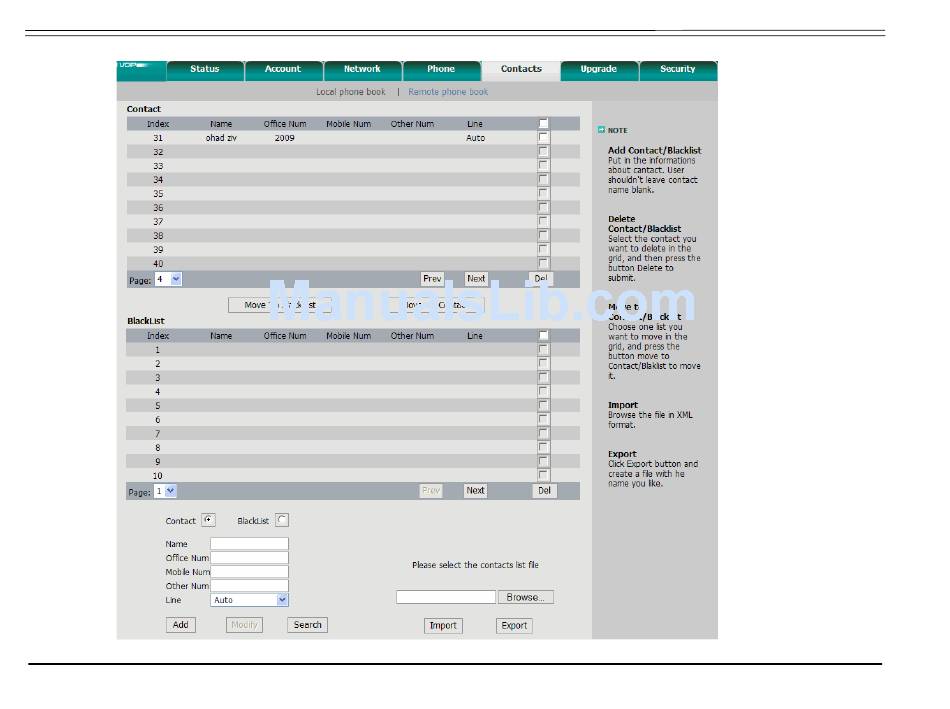The width and height of the screenshot is (950, 709).
Task: Check the box for contact index 32
Action: click(x=543, y=151)
